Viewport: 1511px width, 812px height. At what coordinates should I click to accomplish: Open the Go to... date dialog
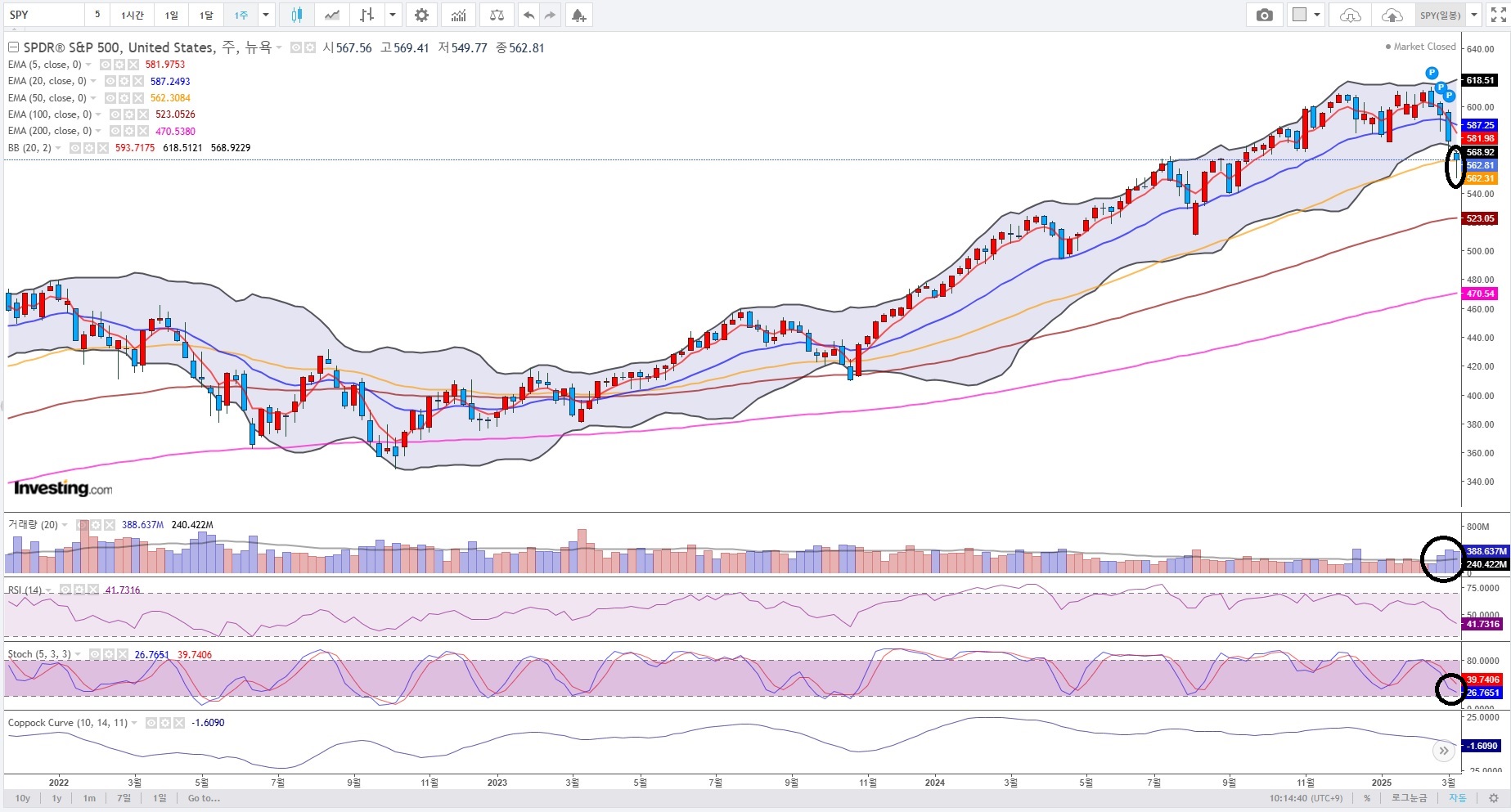point(204,798)
